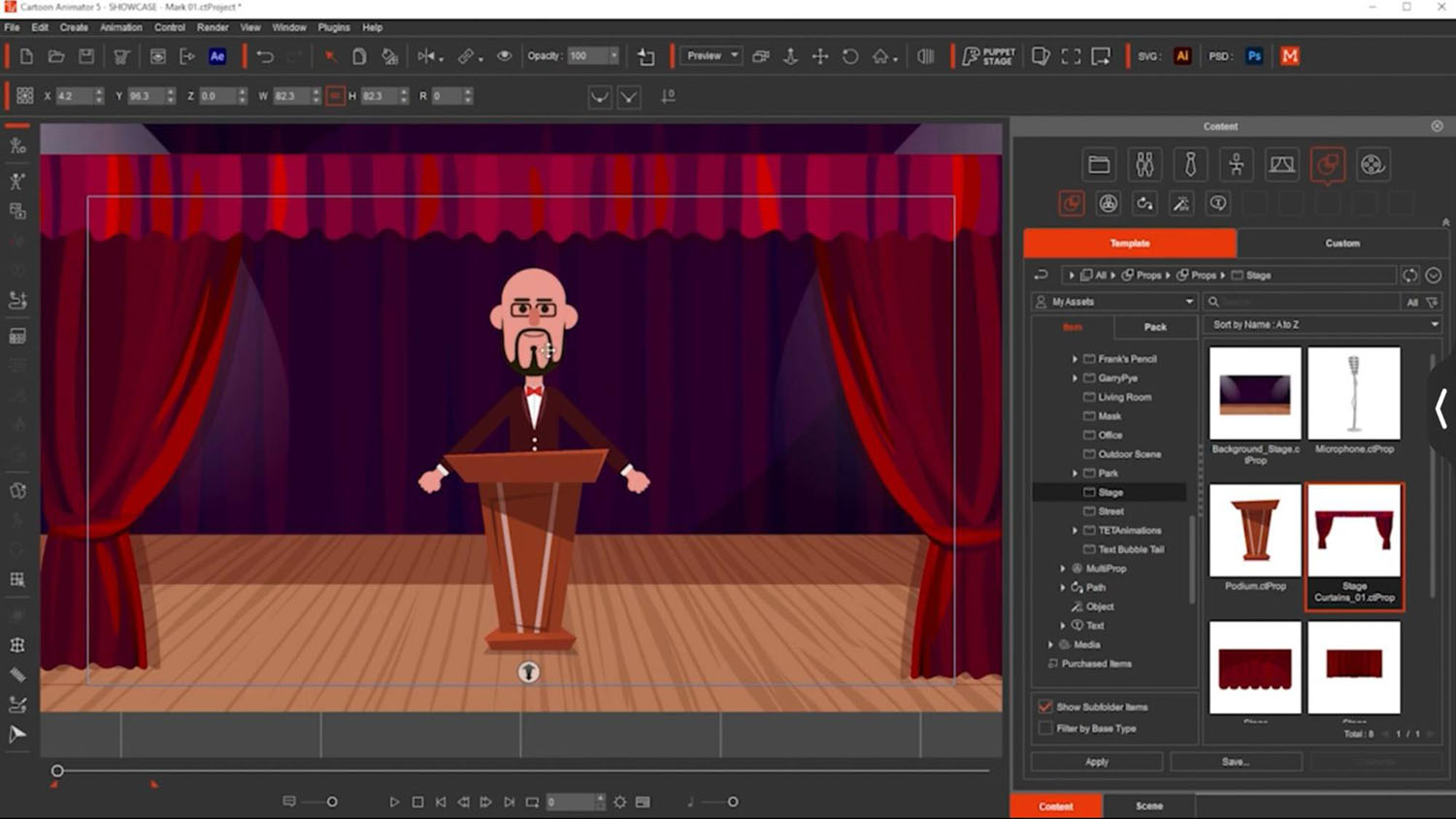
Task: Click the timeline playhead slider
Action: click(57, 770)
